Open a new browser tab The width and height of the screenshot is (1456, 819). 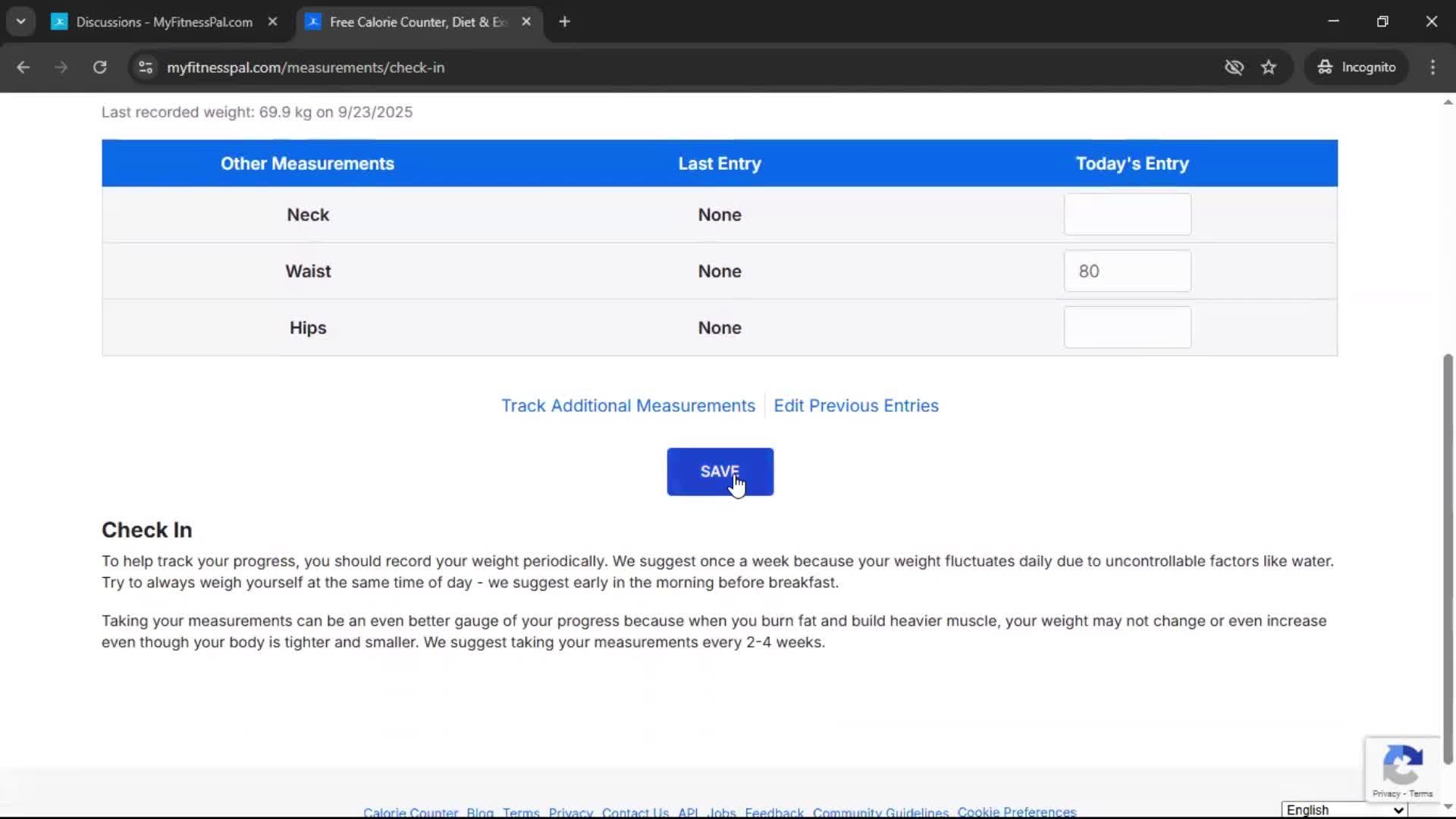tap(564, 22)
